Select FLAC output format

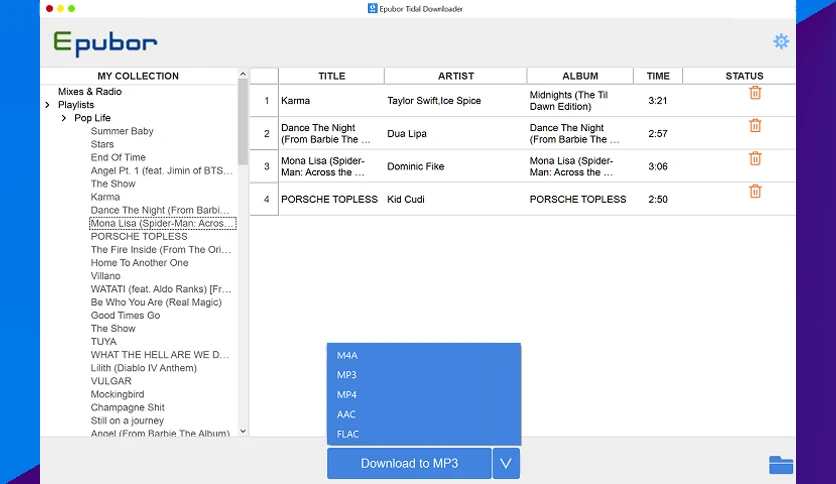tap(348, 434)
